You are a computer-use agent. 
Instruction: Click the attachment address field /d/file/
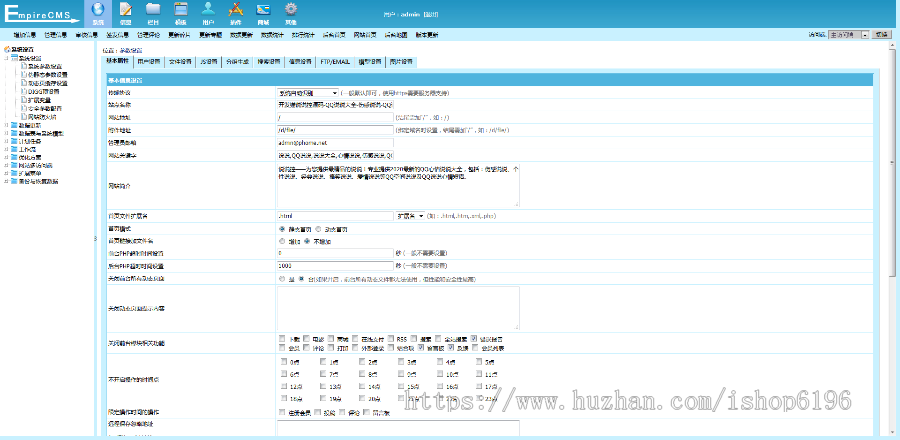click(335, 130)
